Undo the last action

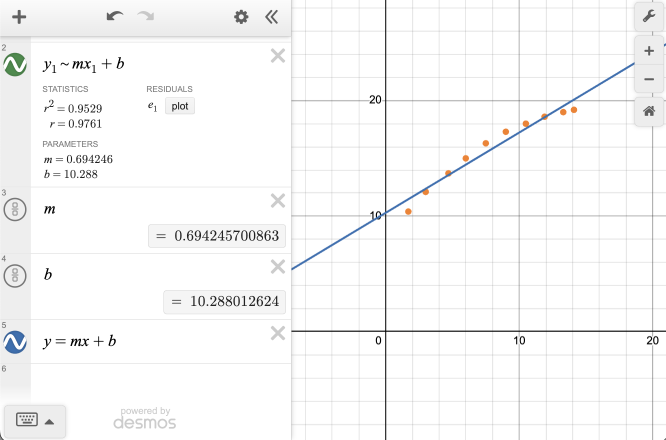tap(114, 17)
